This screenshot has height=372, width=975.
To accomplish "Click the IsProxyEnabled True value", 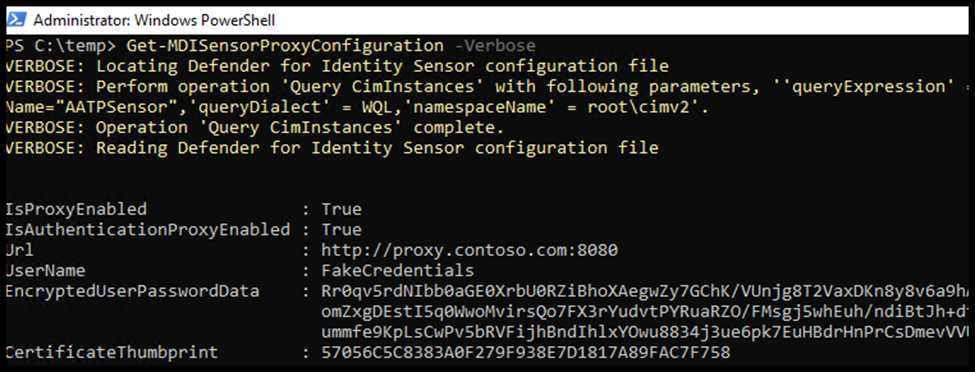I will click(x=341, y=209).
